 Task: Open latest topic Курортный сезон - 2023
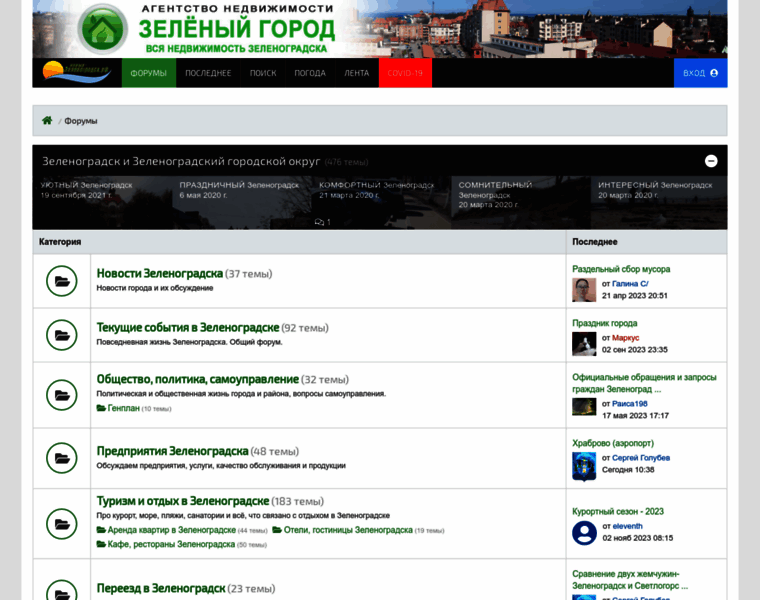[618, 511]
